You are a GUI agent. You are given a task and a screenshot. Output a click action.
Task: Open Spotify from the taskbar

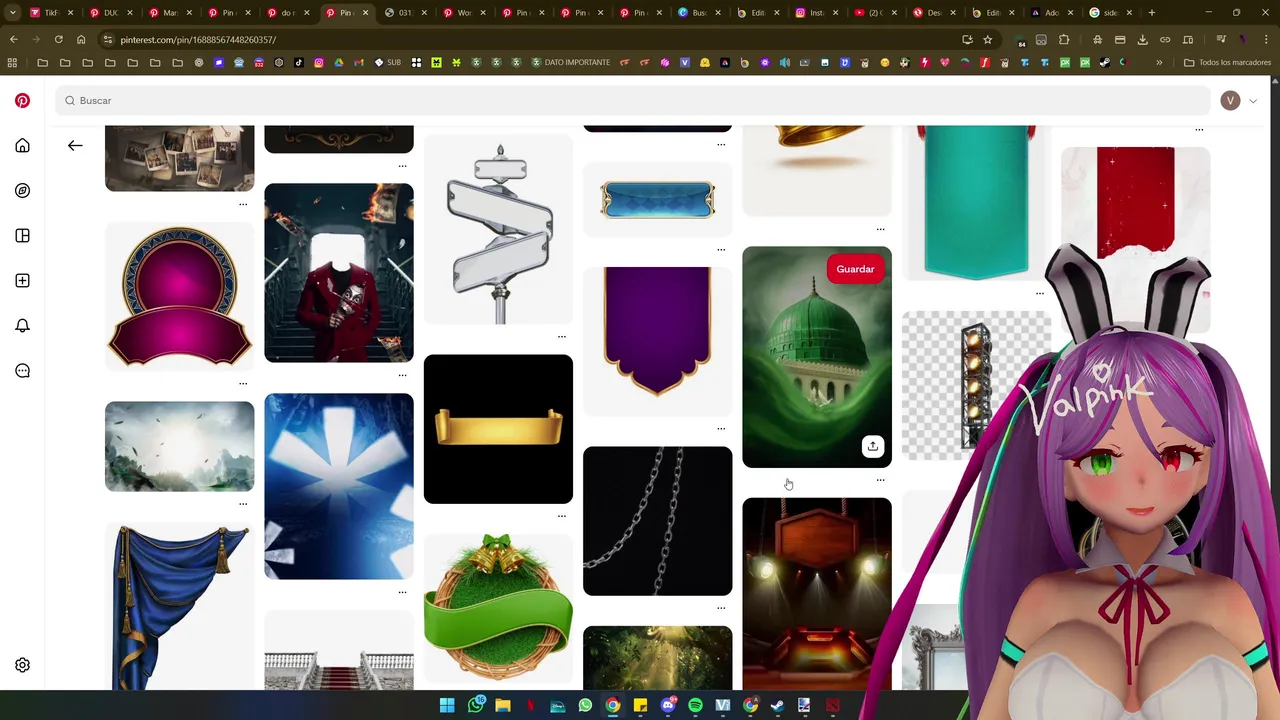tap(695, 705)
